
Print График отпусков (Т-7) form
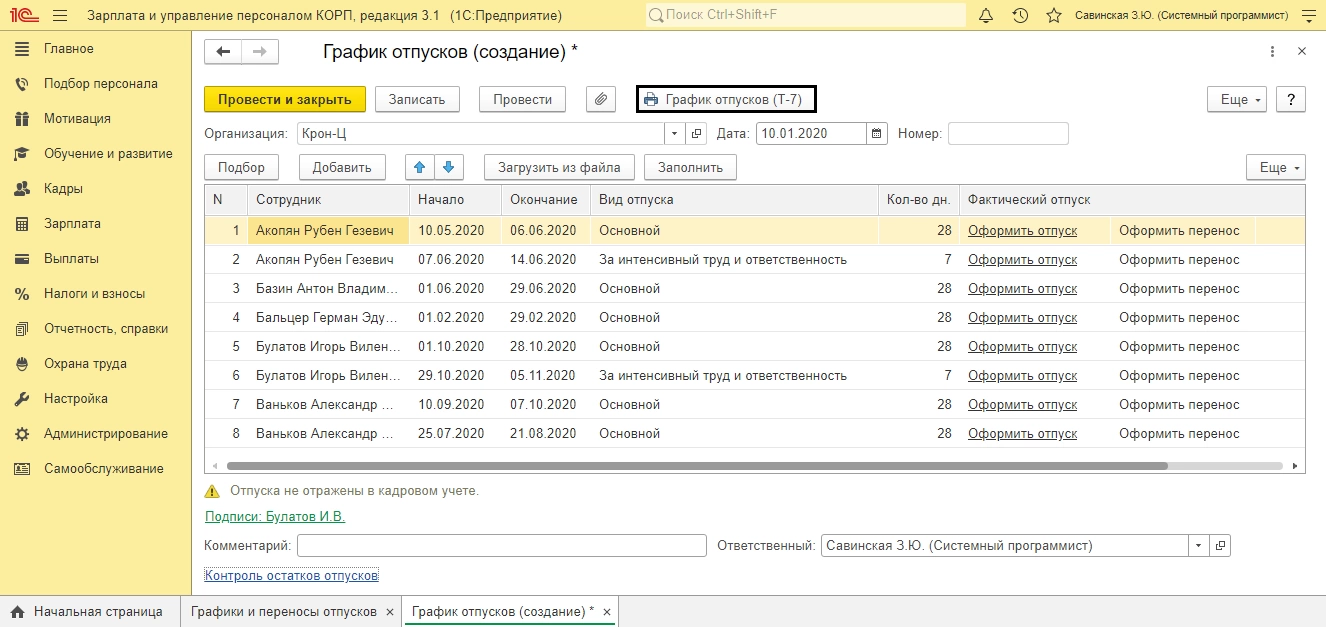pyautogui.click(x=726, y=99)
